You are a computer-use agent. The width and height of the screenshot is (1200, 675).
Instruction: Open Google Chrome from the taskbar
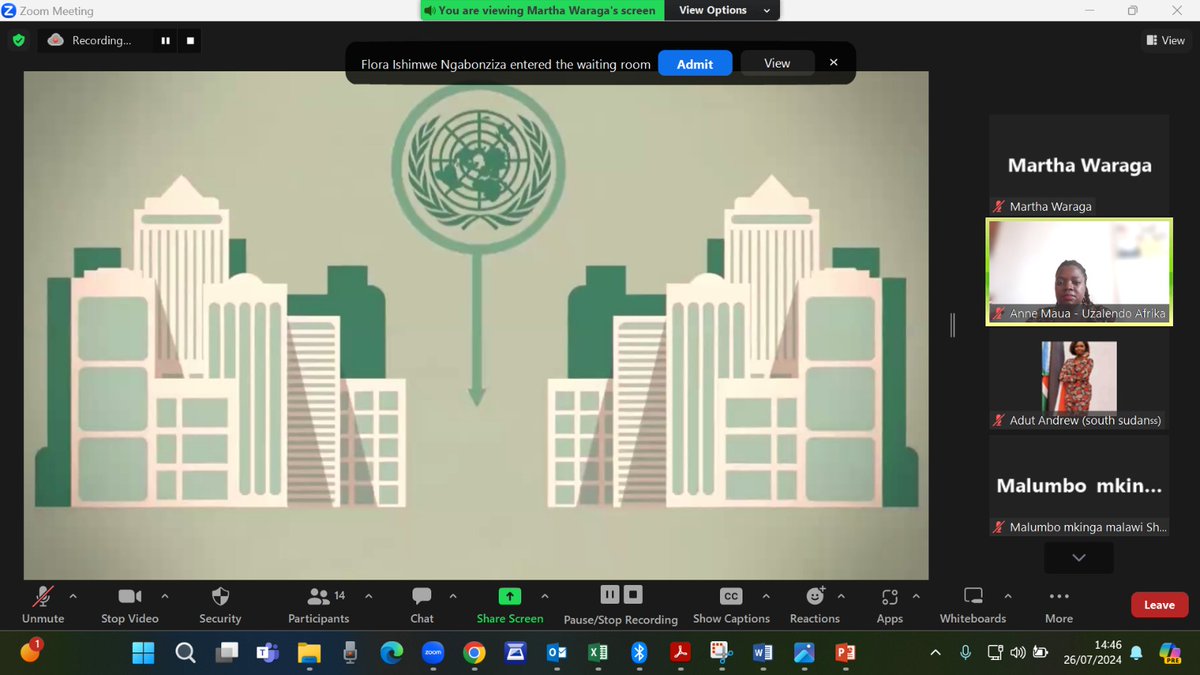pyautogui.click(x=474, y=653)
